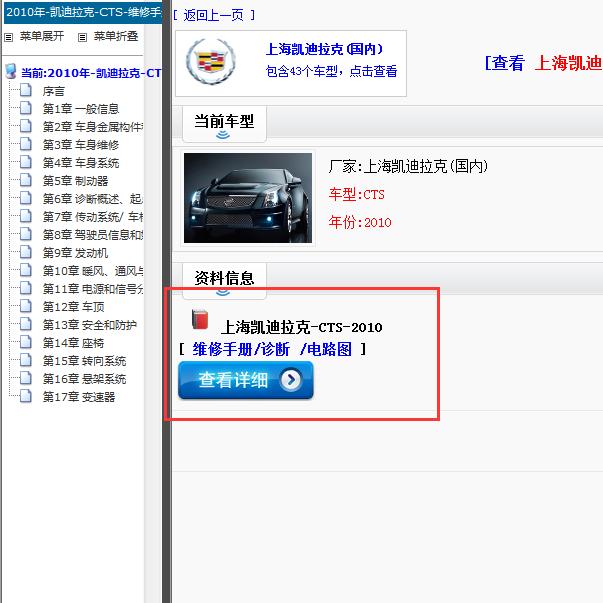Click the 车型:CTS text
This screenshot has width=603, height=603.
(x=356, y=195)
